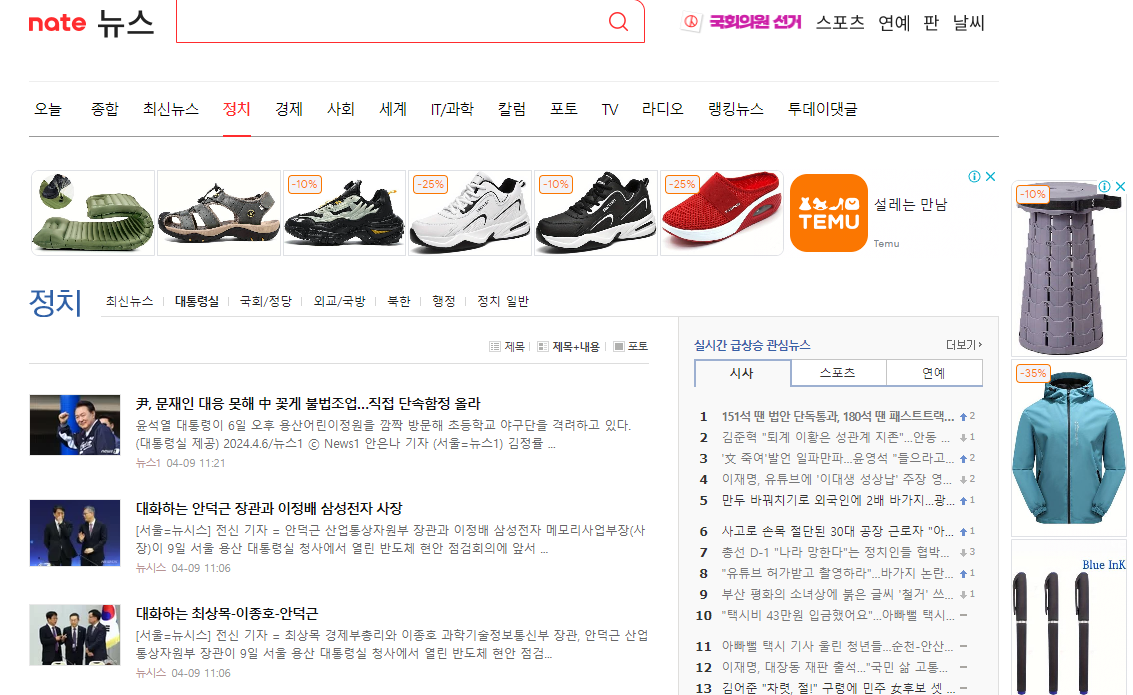Click the election badge icon beside 국회의원 선거
Viewport: 1133px width, 695px height.
point(691,22)
